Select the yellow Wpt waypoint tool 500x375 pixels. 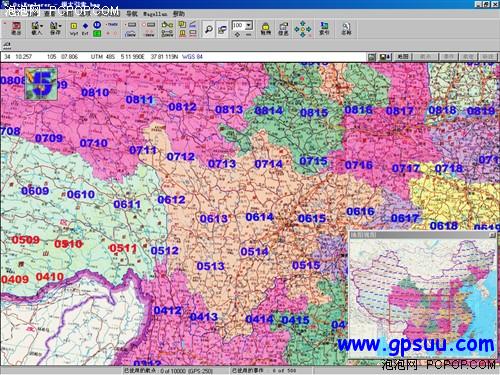74,26
